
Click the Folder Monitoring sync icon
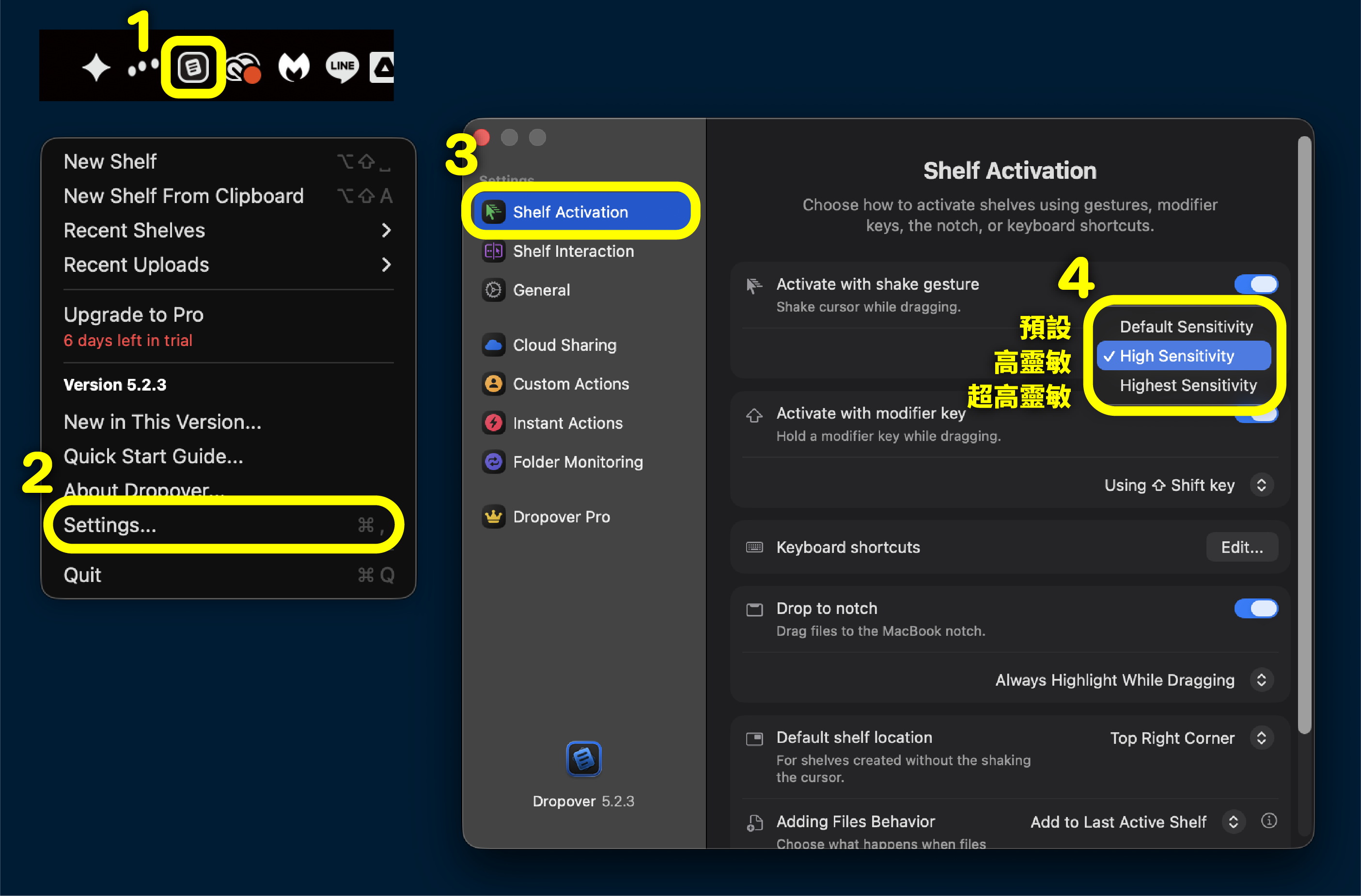point(494,461)
